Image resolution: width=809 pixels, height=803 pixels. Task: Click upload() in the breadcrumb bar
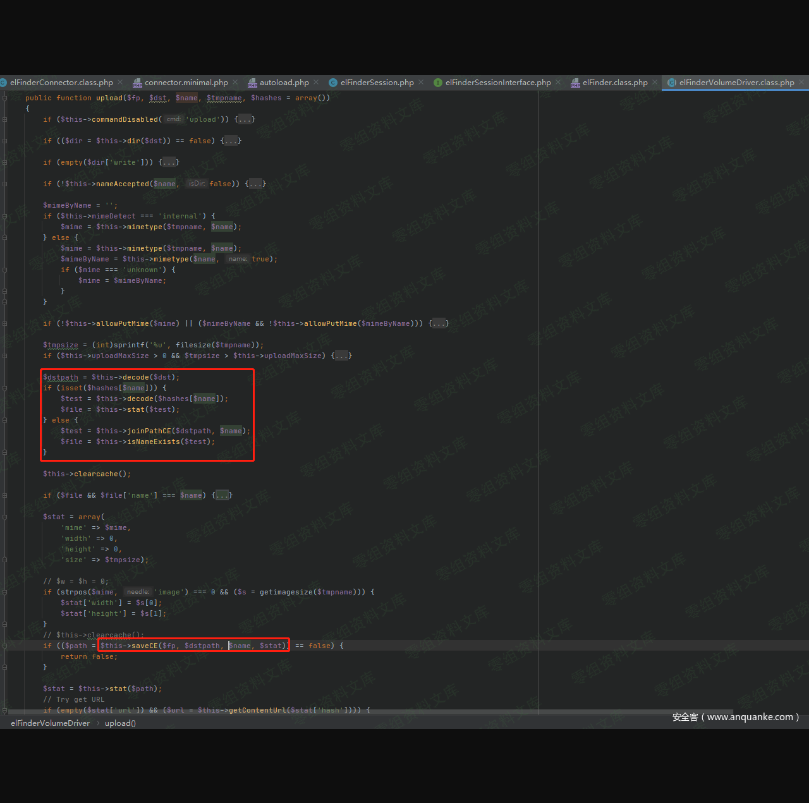pyautogui.click(x=120, y=722)
